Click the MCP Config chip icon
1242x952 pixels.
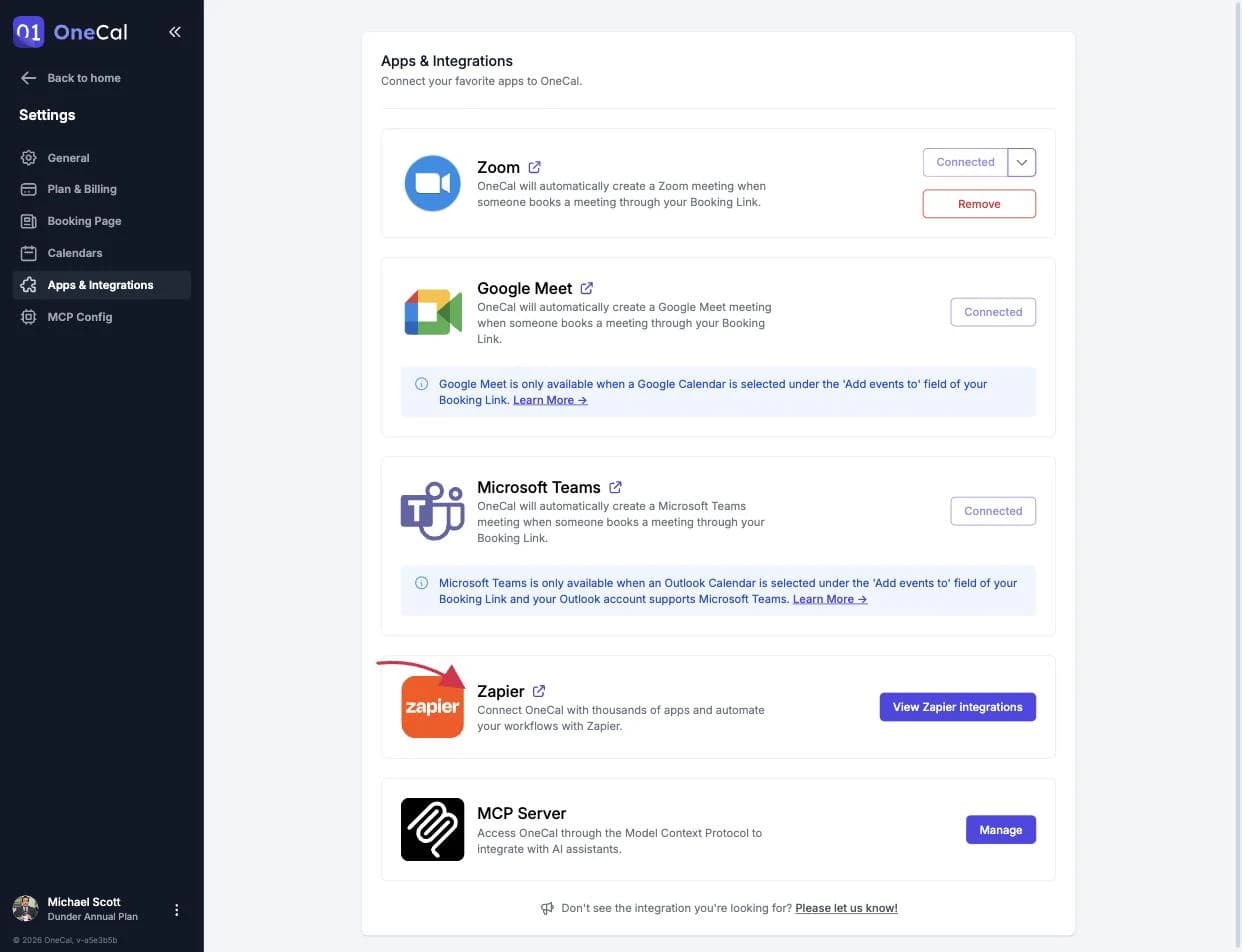click(28, 317)
